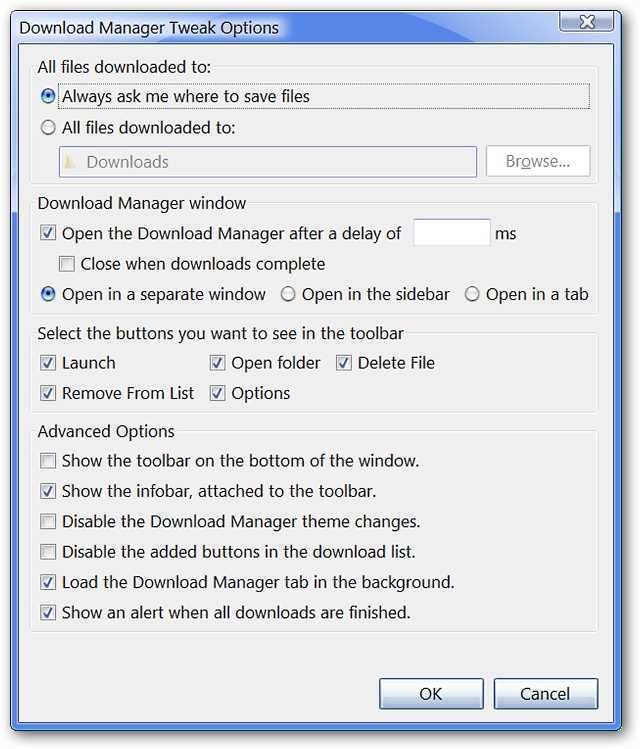Screen dimensions: 640x749
Task: Uncheck the Open folder checkbox
Action: coord(217,363)
